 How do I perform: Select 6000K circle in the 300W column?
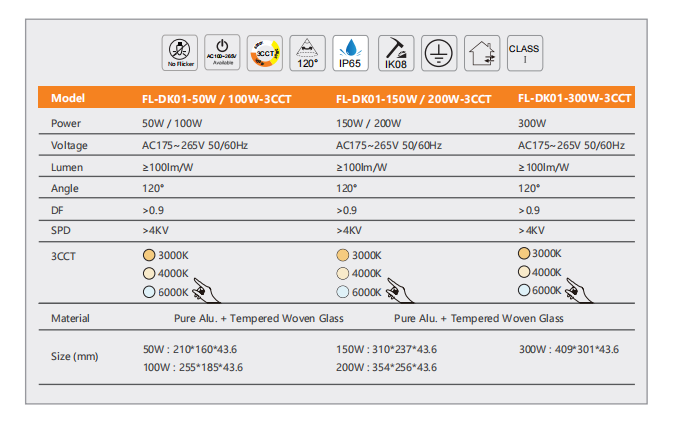pyautogui.click(x=524, y=290)
